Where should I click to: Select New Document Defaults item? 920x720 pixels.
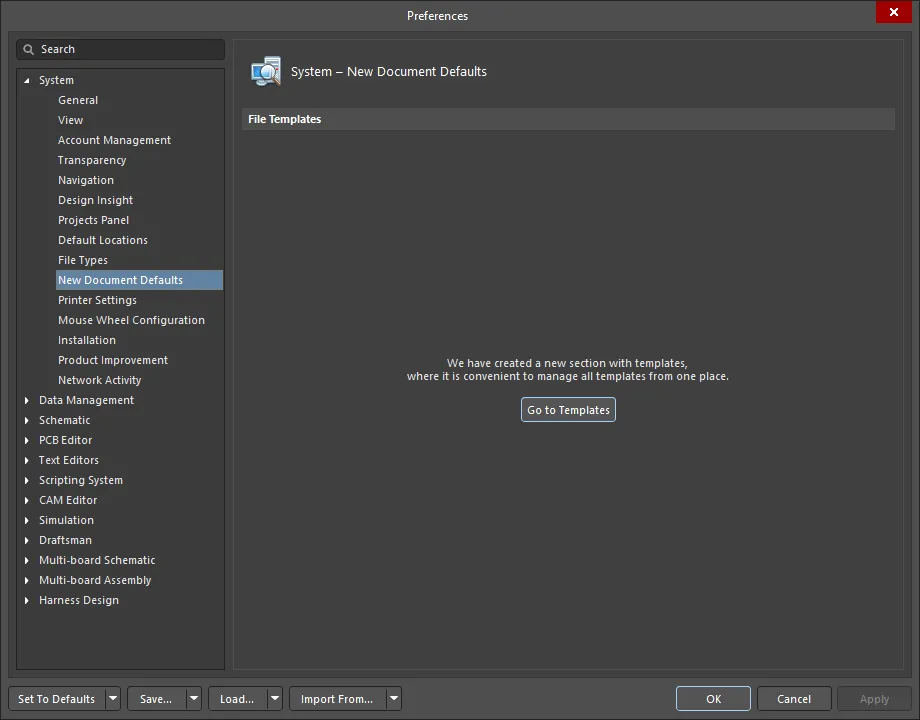(x=139, y=280)
